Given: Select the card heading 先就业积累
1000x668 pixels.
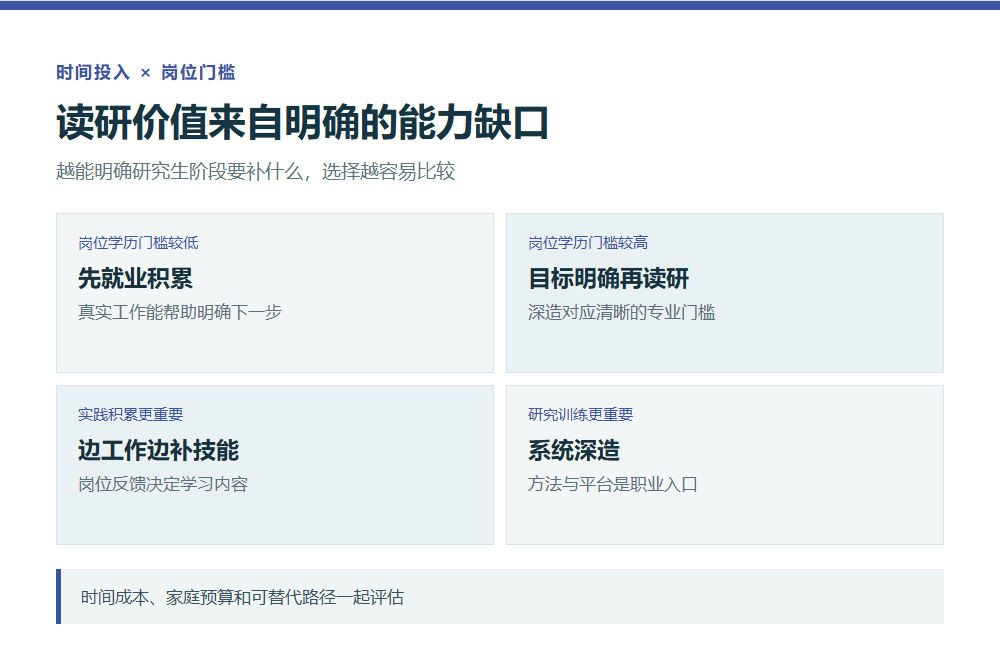Looking at the screenshot, I should pyautogui.click(x=135, y=278).
